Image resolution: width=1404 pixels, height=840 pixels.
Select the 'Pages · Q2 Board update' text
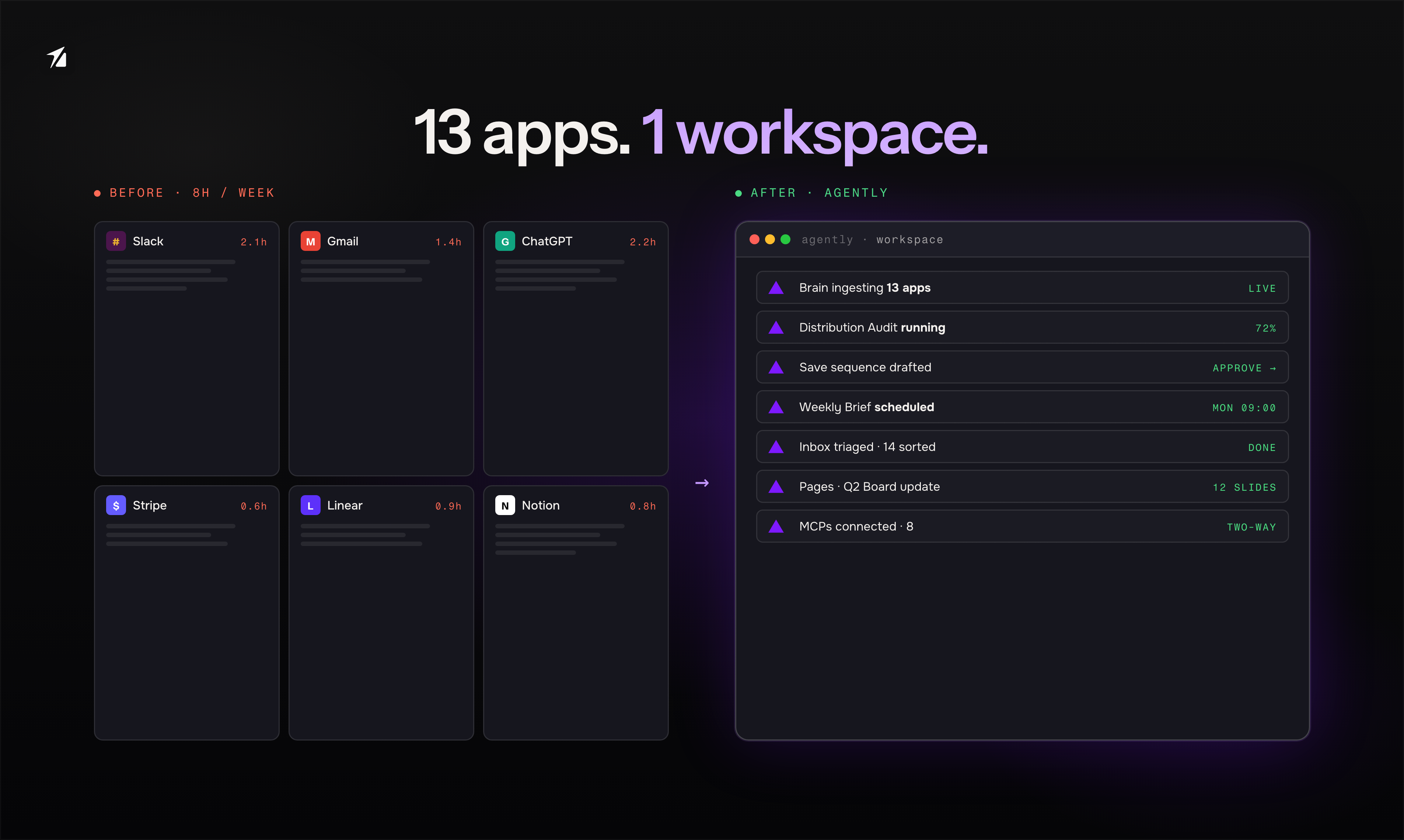click(870, 487)
